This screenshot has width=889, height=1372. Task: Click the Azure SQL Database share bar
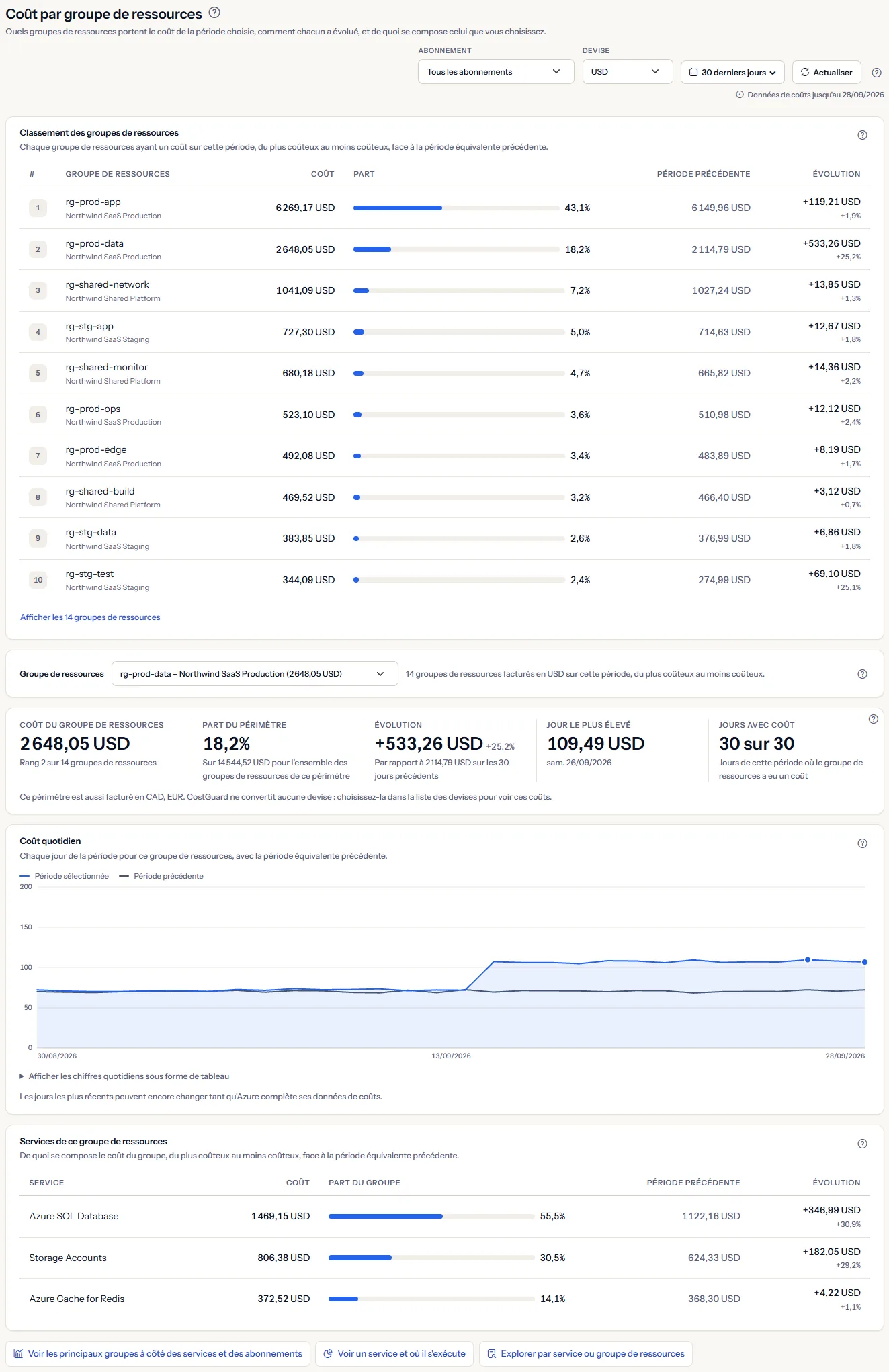point(431,1217)
